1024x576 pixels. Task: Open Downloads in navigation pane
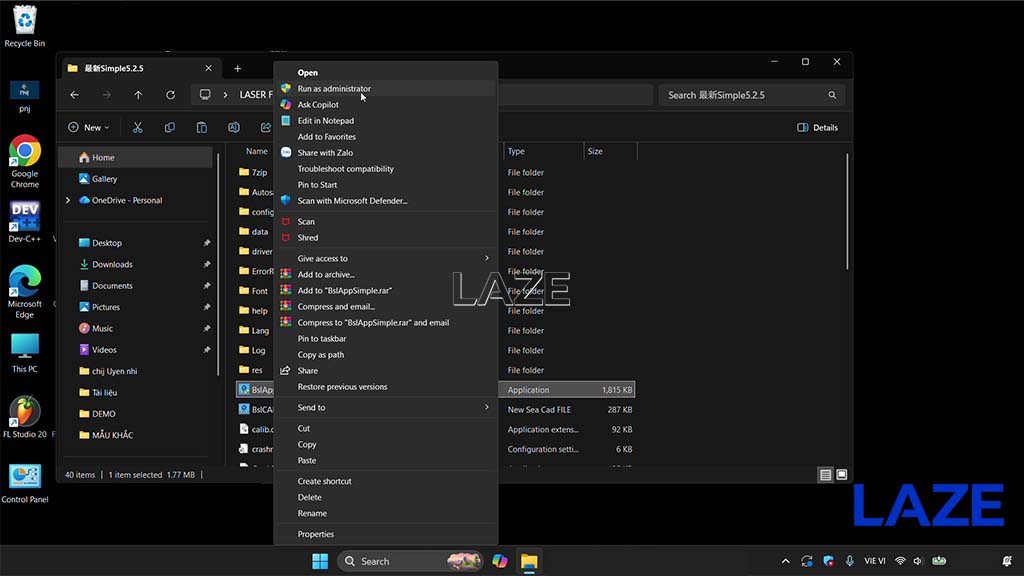tap(136, 264)
